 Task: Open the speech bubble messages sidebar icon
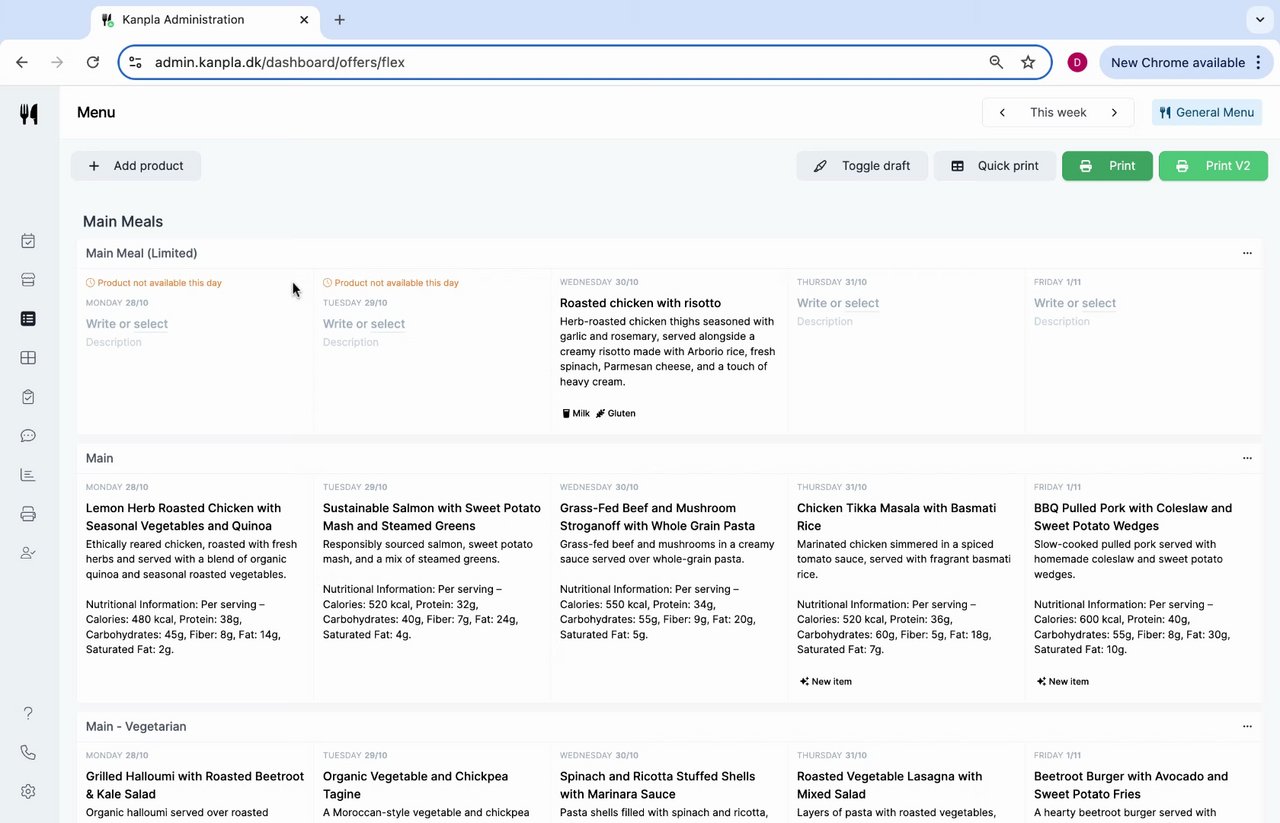click(x=28, y=436)
